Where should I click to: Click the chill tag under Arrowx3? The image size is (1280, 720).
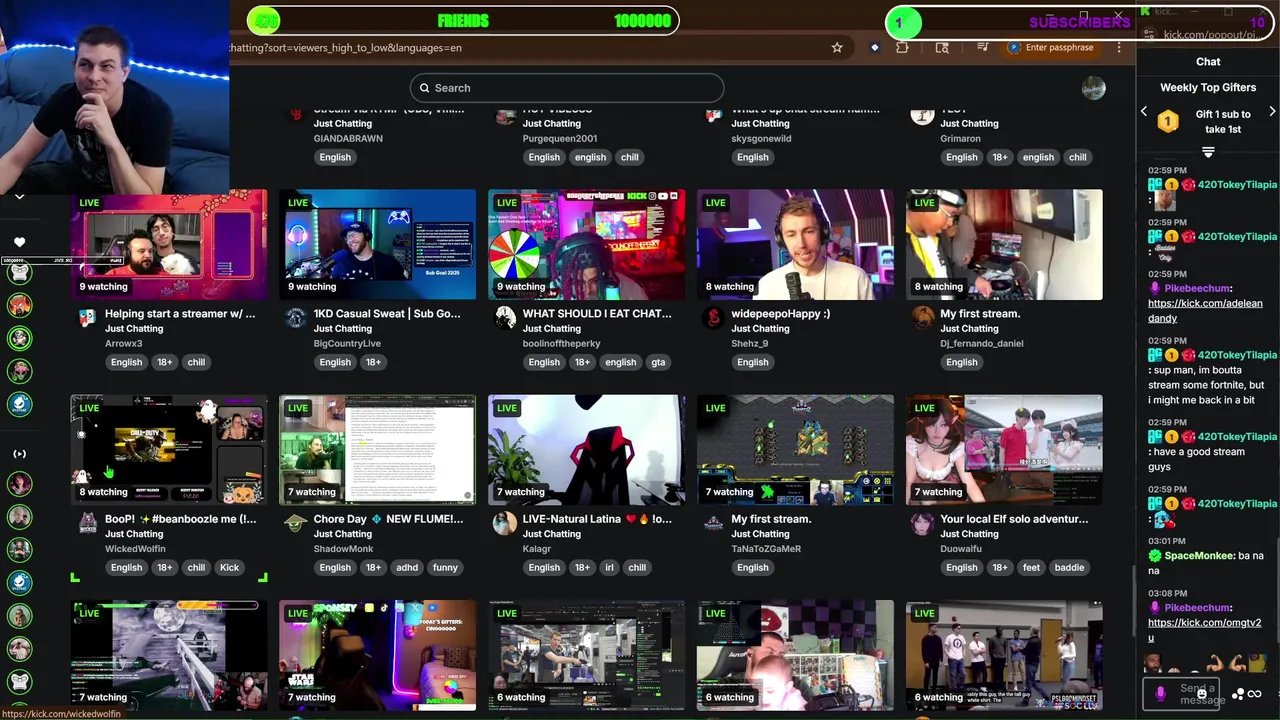(x=196, y=362)
